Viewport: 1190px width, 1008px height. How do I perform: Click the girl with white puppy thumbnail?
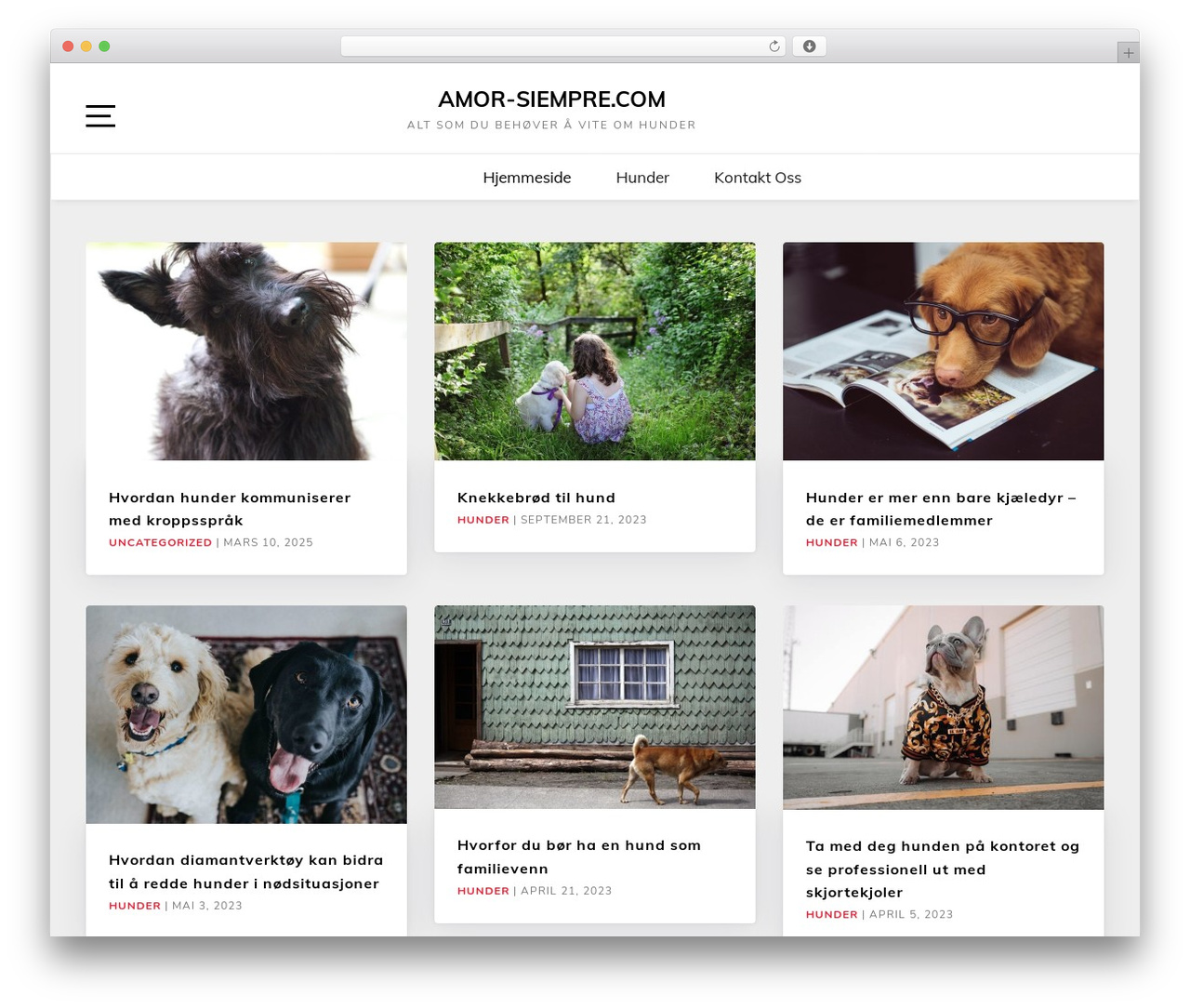(x=595, y=351)
